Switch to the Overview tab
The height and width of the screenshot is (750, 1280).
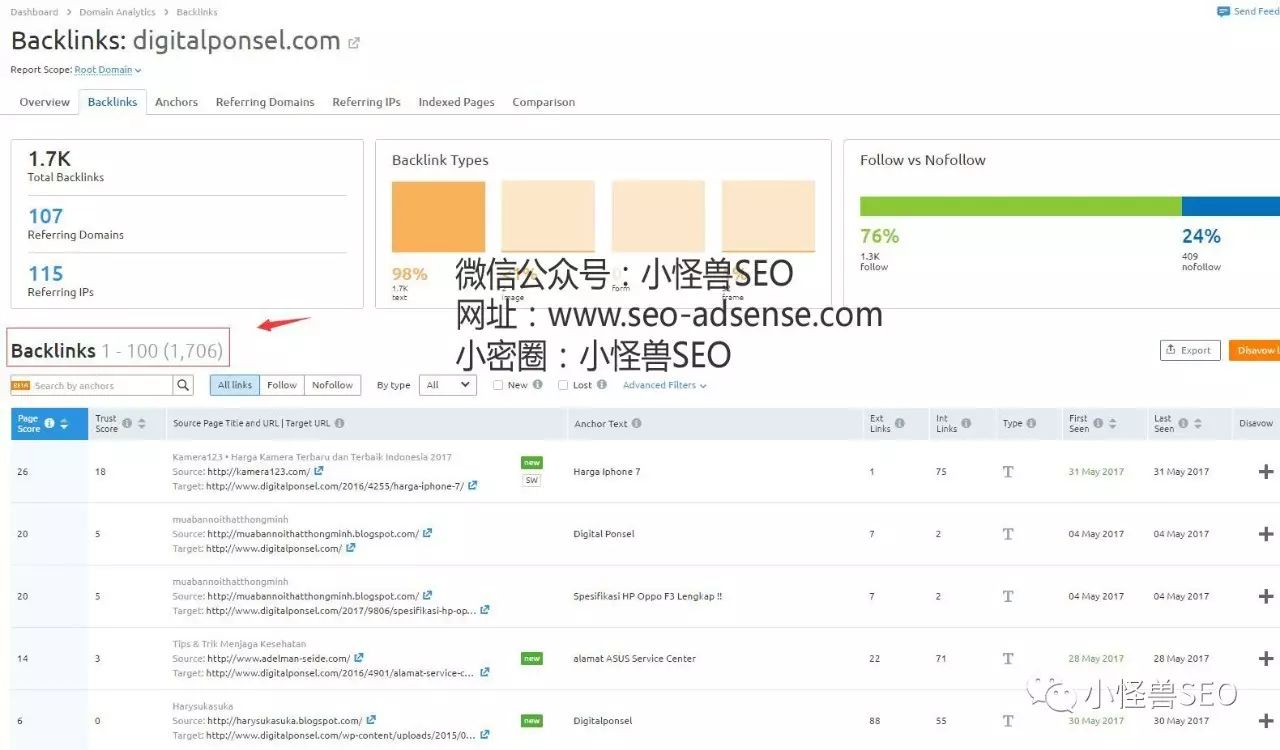click(45, 102)
